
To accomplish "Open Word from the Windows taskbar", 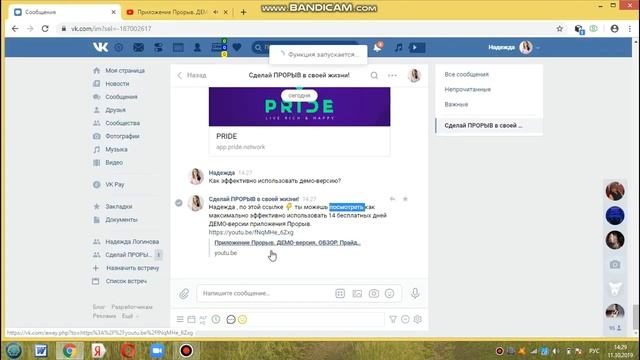I will pyautogui.click(x=41, y=351).
